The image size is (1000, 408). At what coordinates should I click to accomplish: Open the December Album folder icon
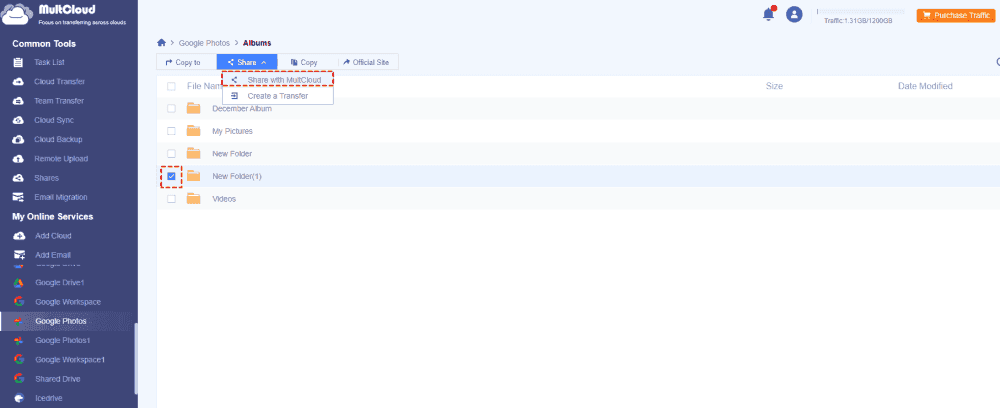193,108
